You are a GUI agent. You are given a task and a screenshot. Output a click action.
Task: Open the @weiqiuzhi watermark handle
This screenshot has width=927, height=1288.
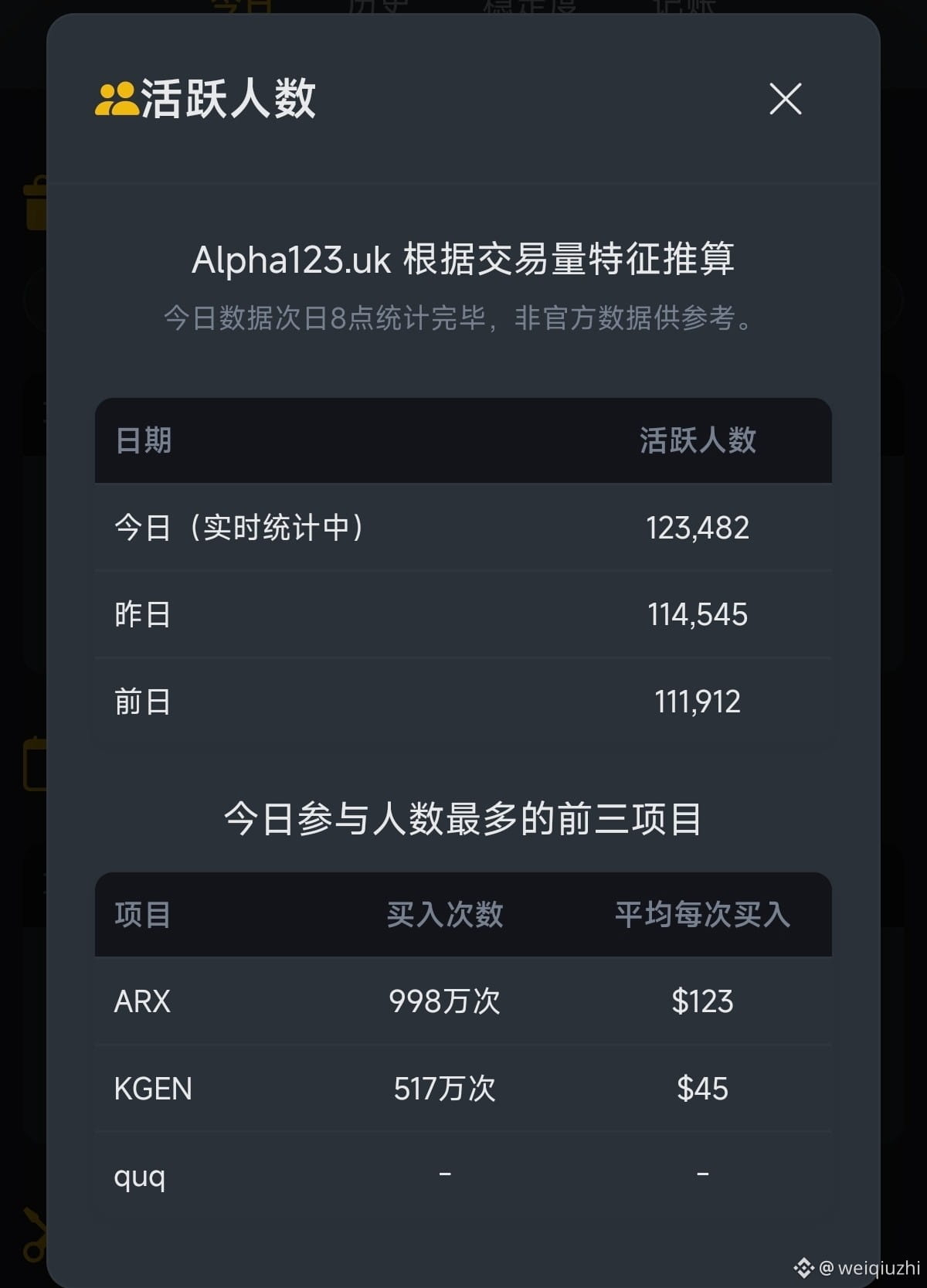(870, 1268)
